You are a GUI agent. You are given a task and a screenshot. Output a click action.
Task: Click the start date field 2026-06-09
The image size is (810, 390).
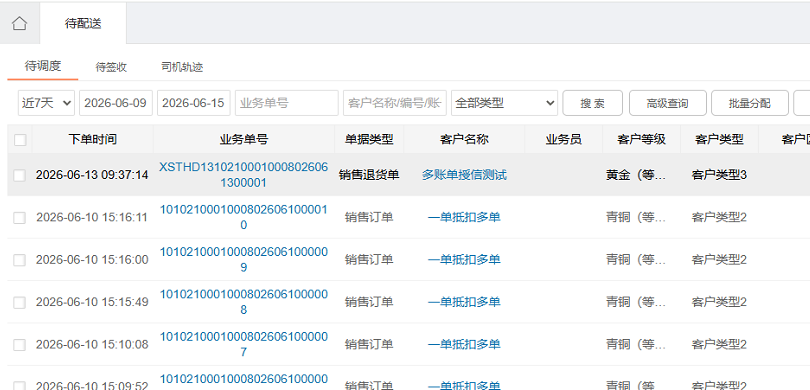[x=116, y=103]
